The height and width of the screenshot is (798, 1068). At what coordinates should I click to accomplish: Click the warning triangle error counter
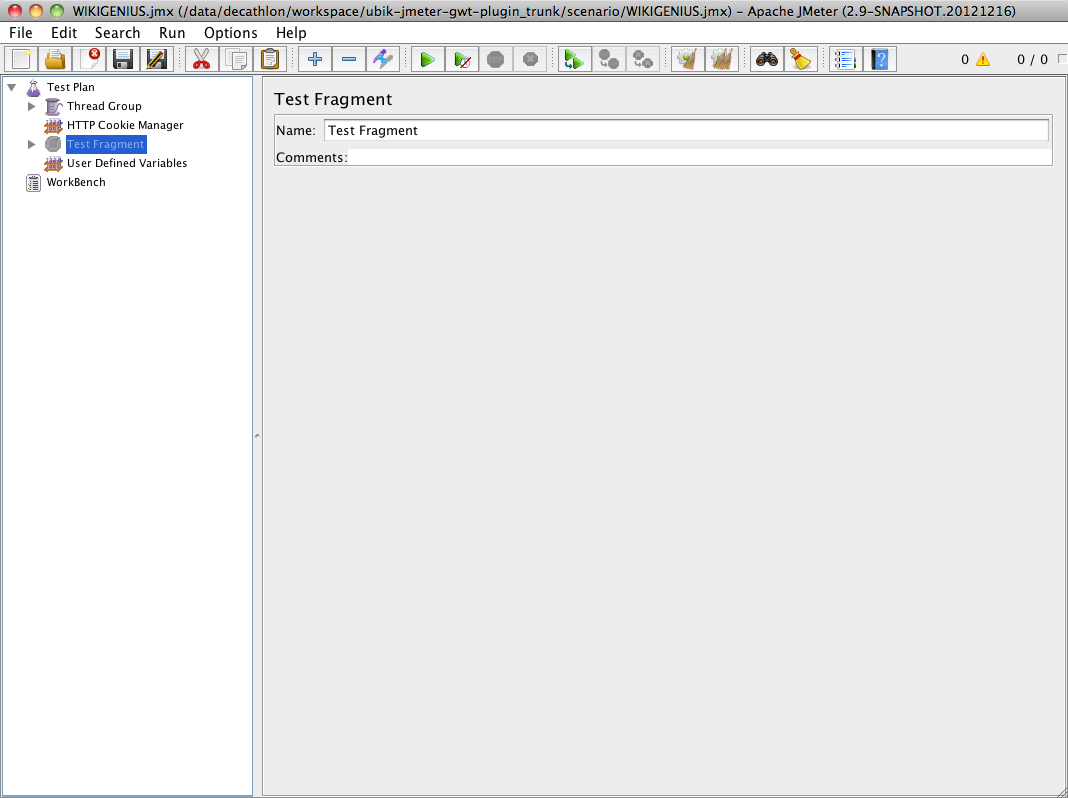pyautogui.click(x=982, y=60)
